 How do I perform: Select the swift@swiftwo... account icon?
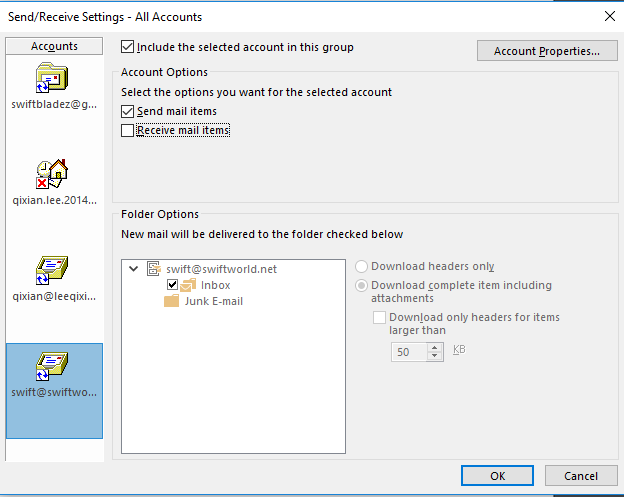pos(52,366)
